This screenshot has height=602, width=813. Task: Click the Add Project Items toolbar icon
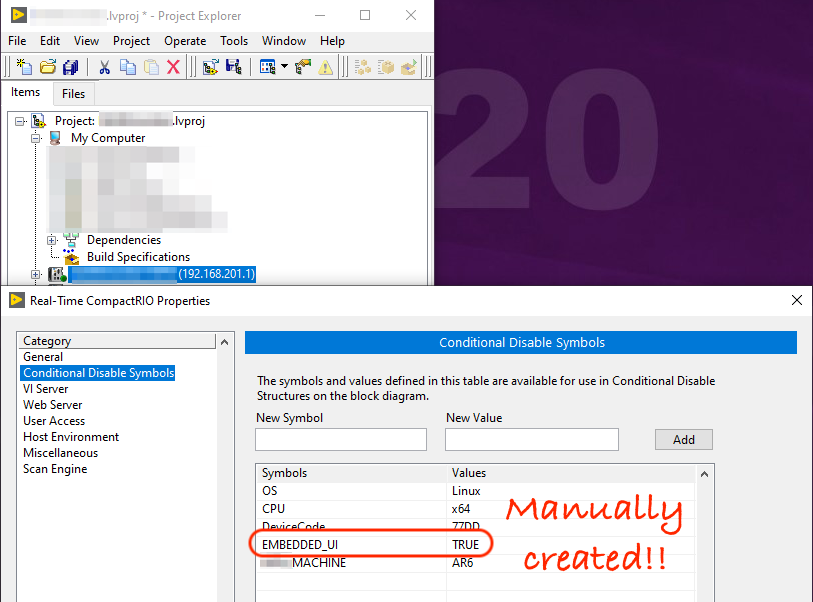tap(211, 67)
